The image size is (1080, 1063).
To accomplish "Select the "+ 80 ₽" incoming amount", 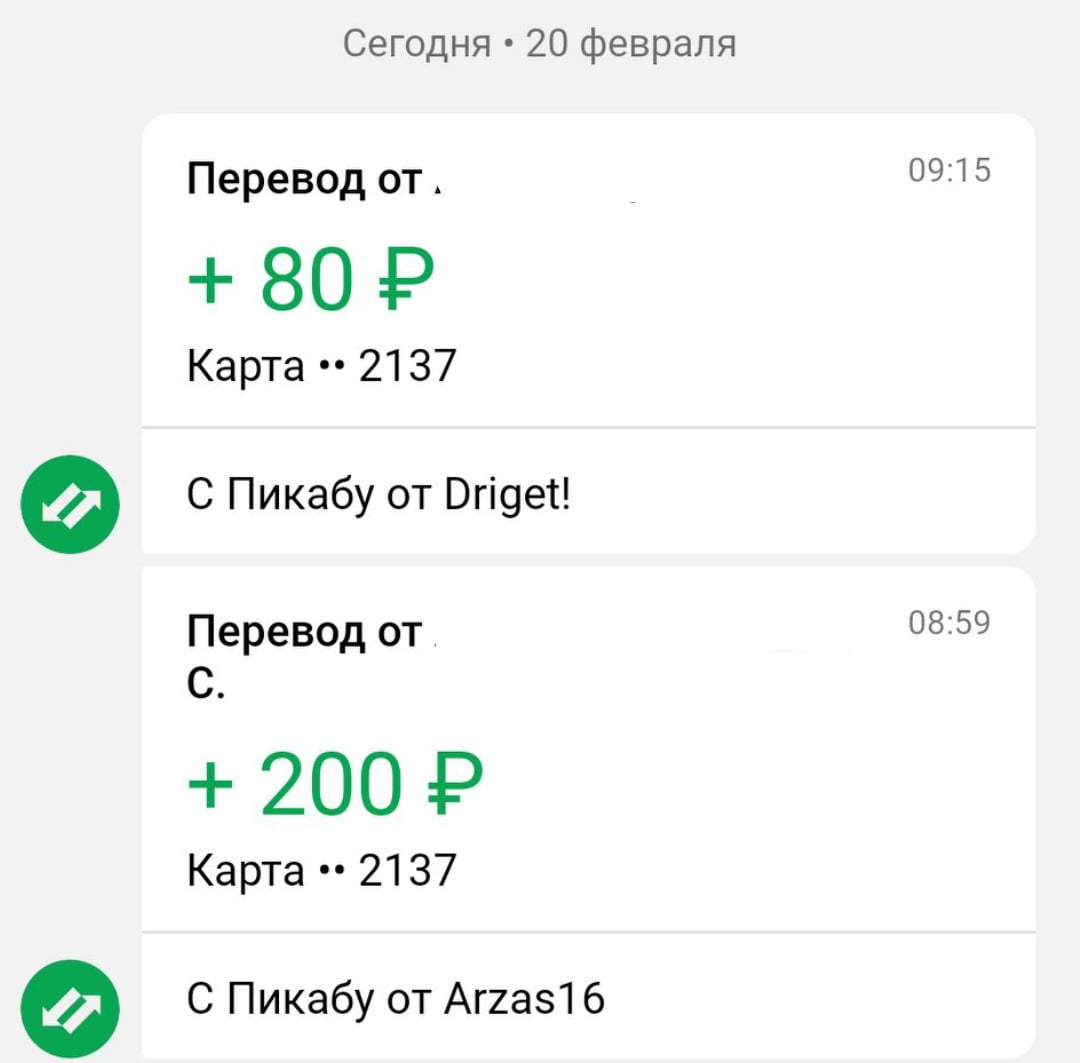I will point(310,282).
